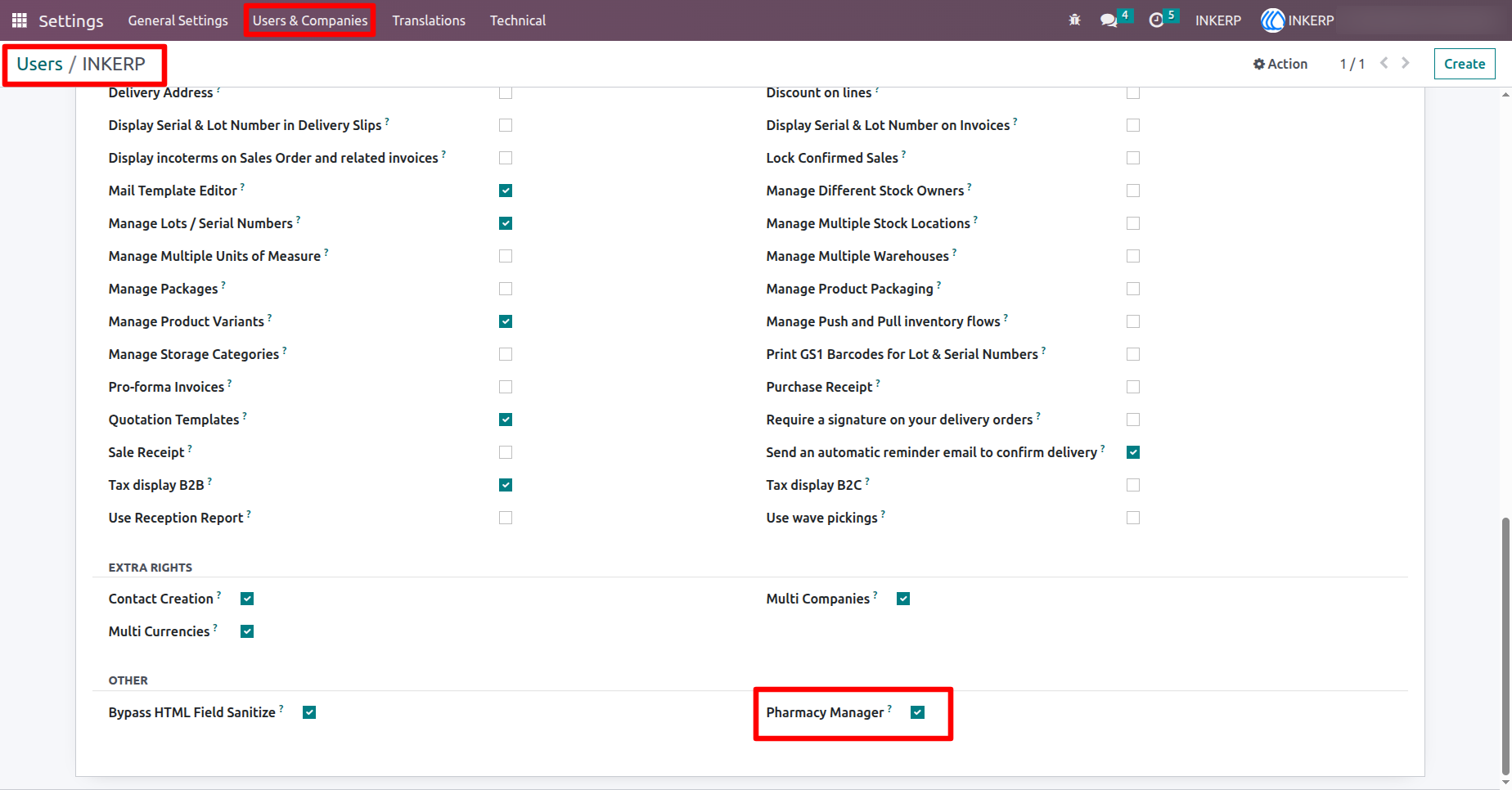Go to next record arrow
Image resolution: width=1512 pixels, height=790 pixels.
(x=1406, y=63)
